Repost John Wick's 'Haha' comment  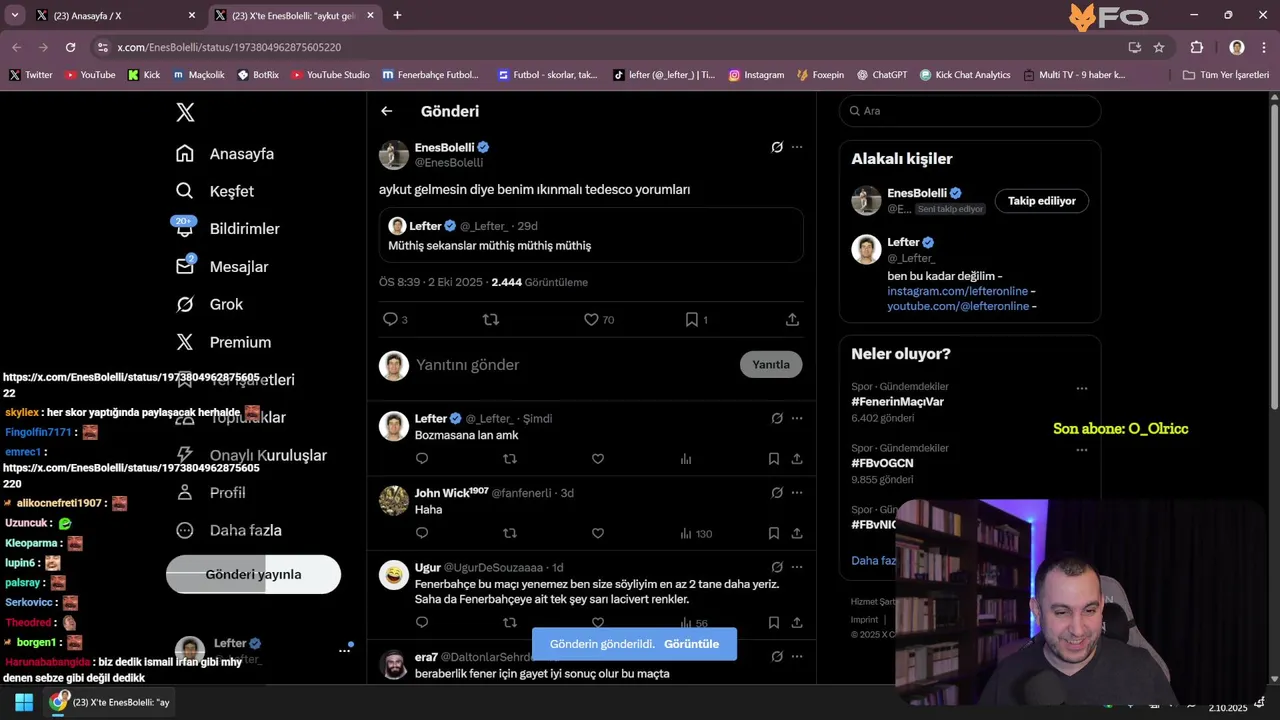point(510,533)
